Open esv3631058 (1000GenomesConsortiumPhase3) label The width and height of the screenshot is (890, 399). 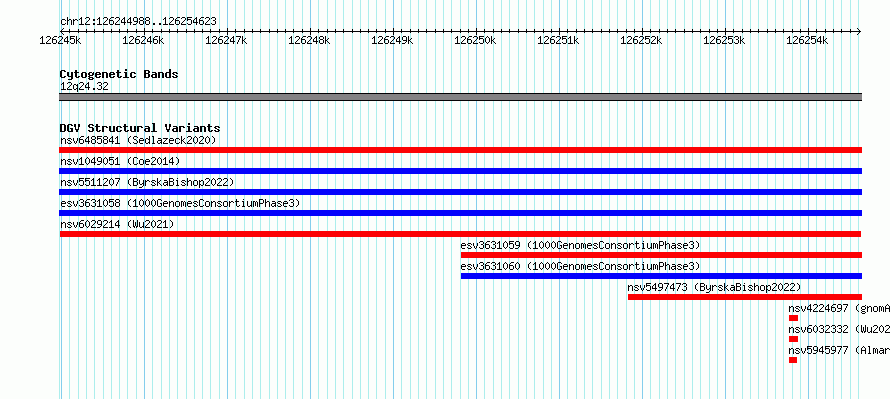tap(180, 203)
